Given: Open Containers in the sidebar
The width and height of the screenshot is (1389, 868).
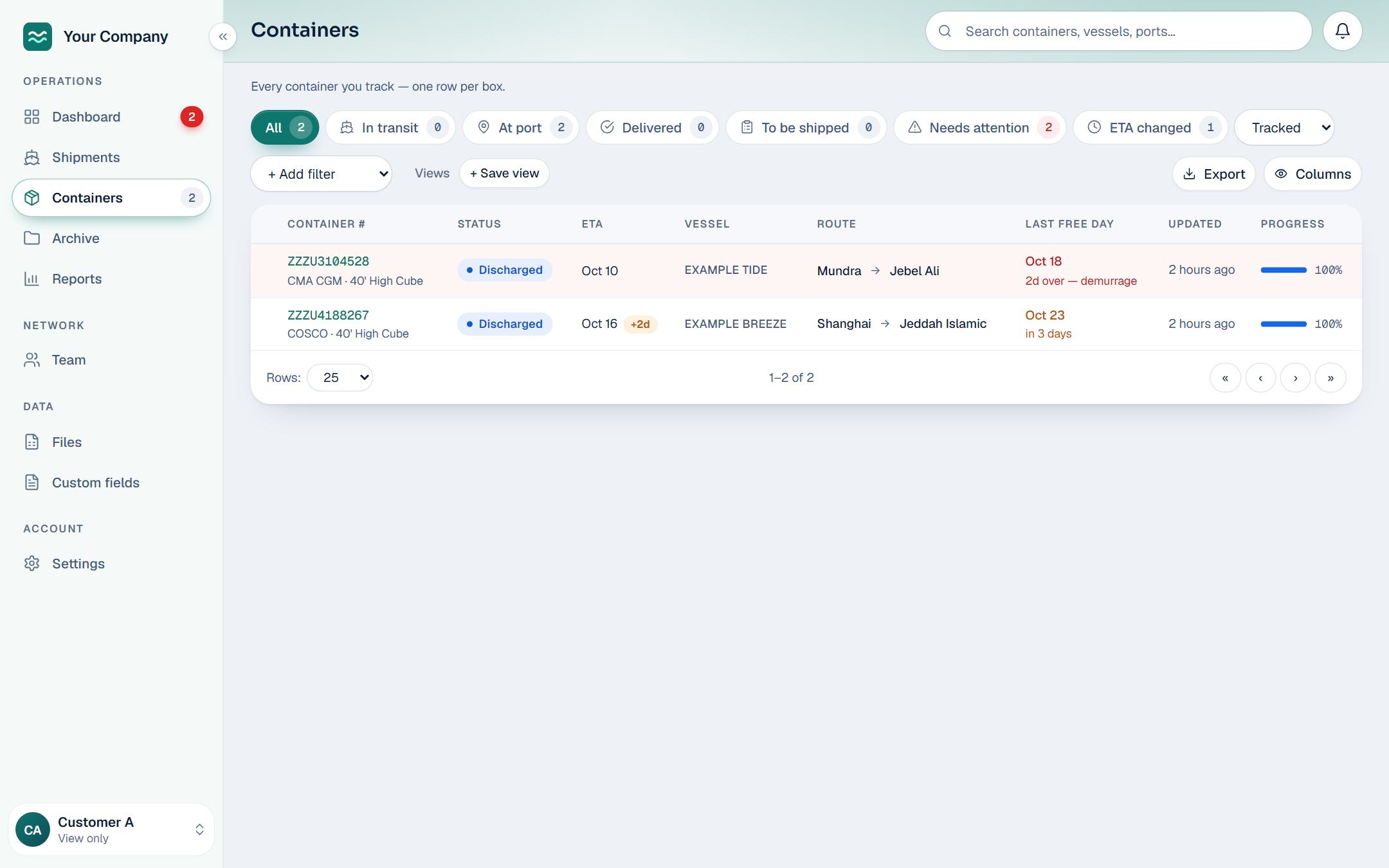Looking at the screenshot, I should (x=111, y=198).
